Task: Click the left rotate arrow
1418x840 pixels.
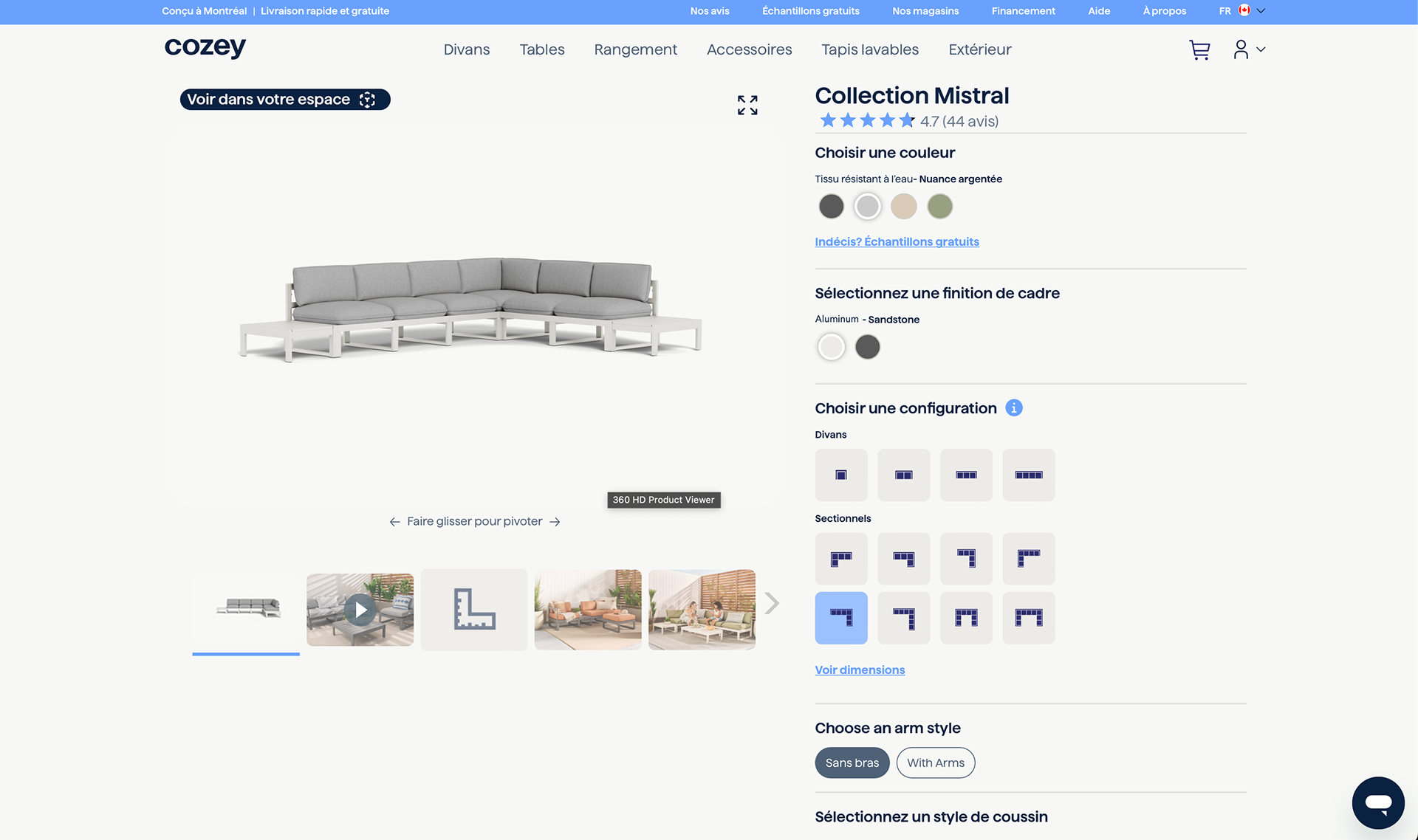Action: 394,522
